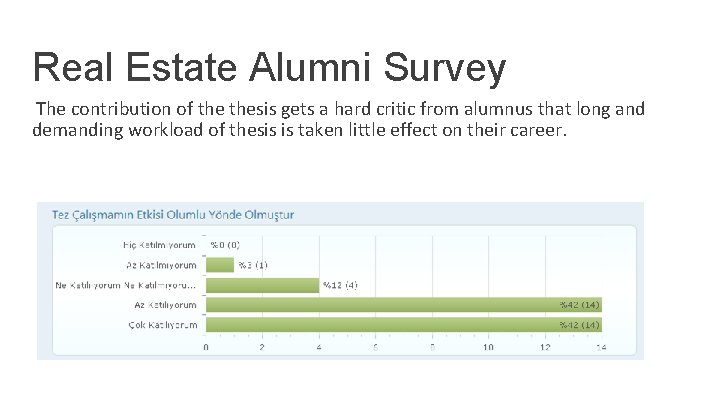The image size is (720, 405).
Task: Click the "Az Katılıyorum" category label
Action: (x=165, y=305)
